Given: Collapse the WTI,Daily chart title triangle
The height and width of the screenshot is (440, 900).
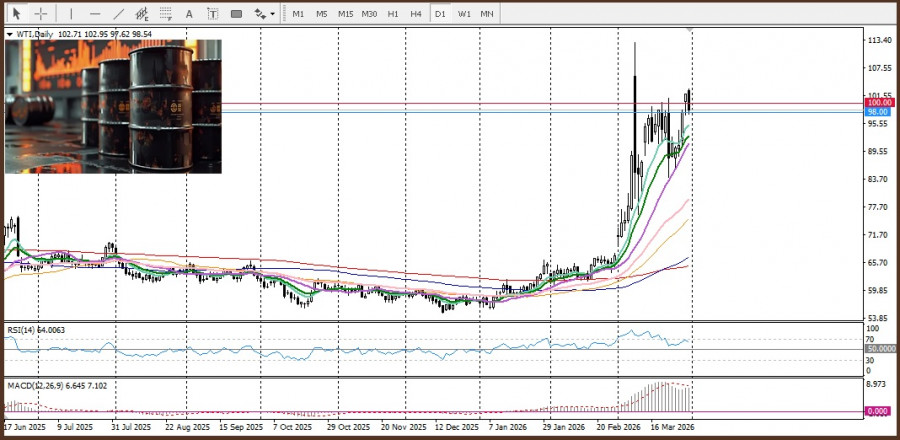Looking at the screenshot, I should tap(10, 35).
